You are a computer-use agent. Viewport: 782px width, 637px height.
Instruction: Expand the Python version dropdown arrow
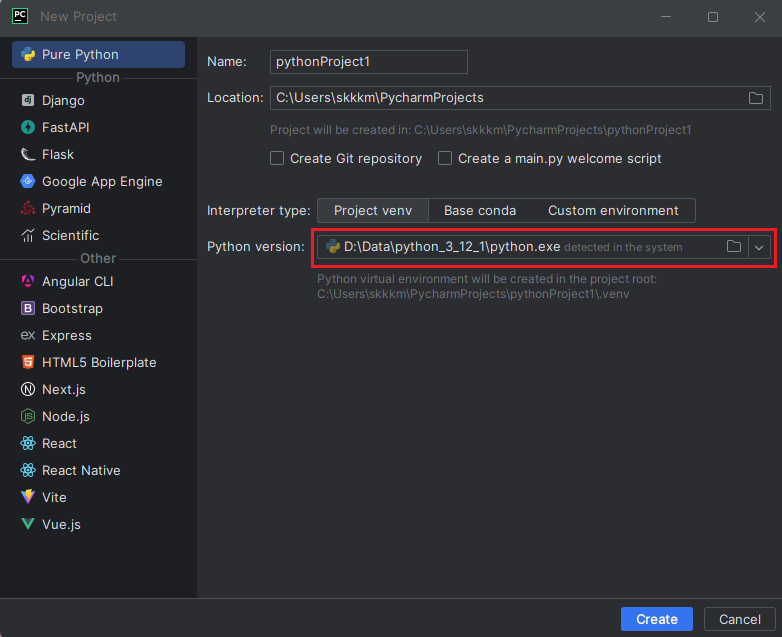[x=759, y=247]
